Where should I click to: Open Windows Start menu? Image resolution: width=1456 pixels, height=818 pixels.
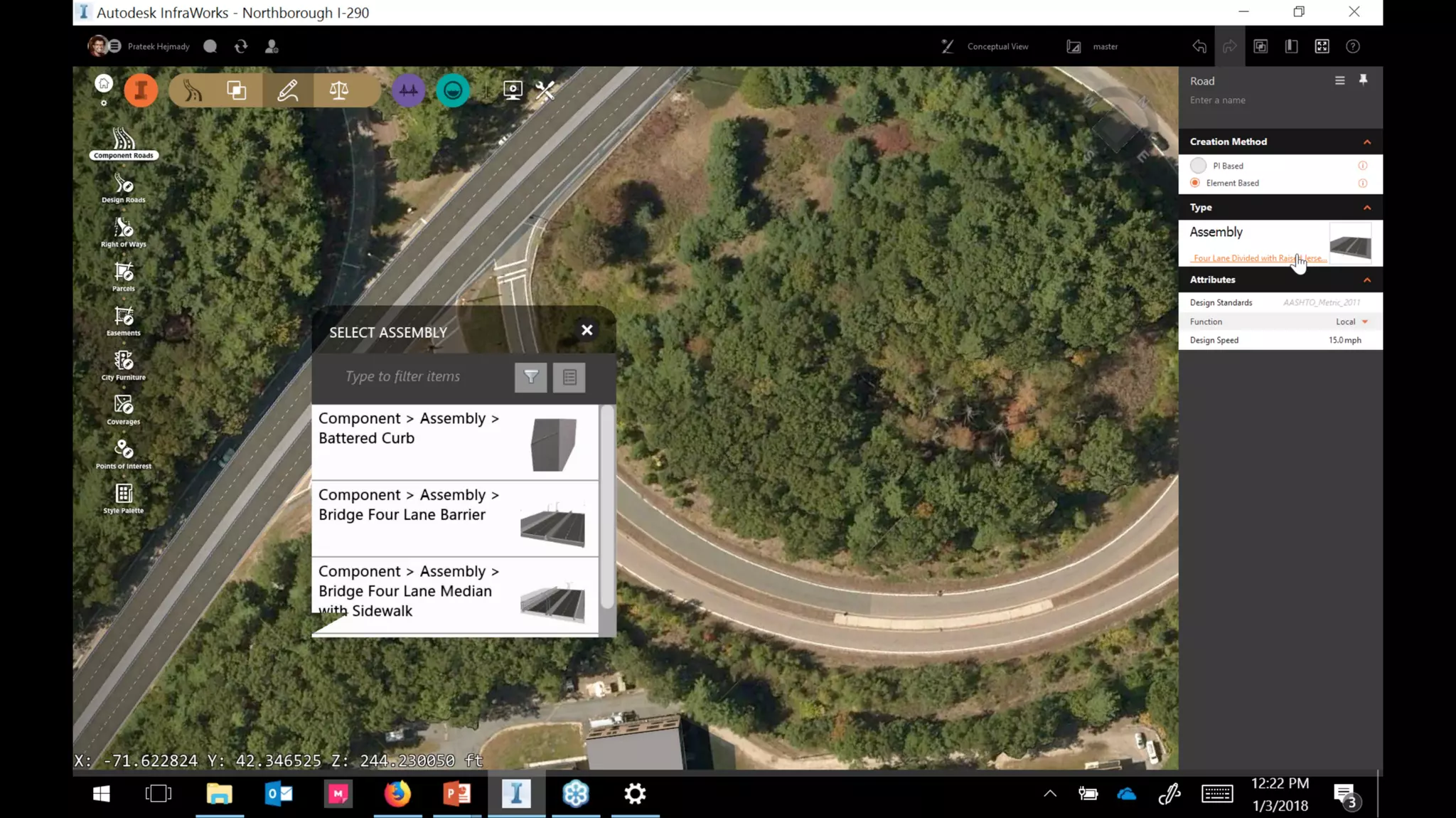(101, 794)
